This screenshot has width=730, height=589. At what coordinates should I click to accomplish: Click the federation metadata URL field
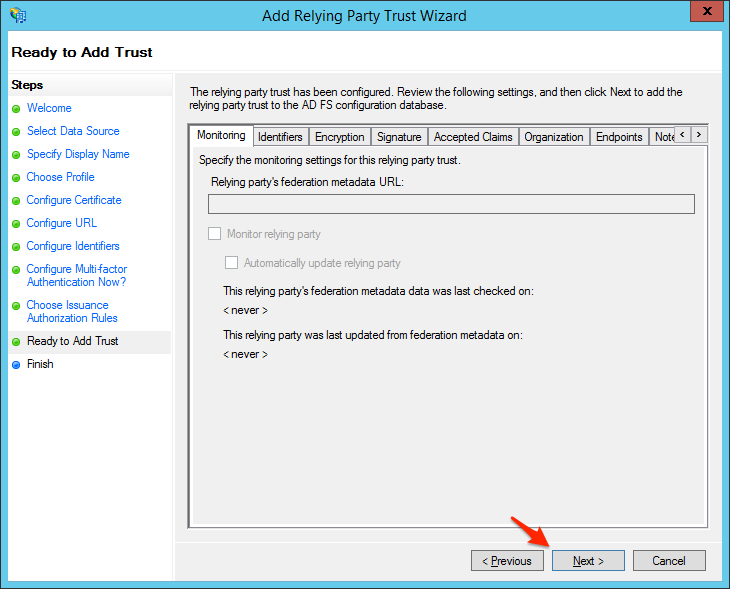pos(451,204)
